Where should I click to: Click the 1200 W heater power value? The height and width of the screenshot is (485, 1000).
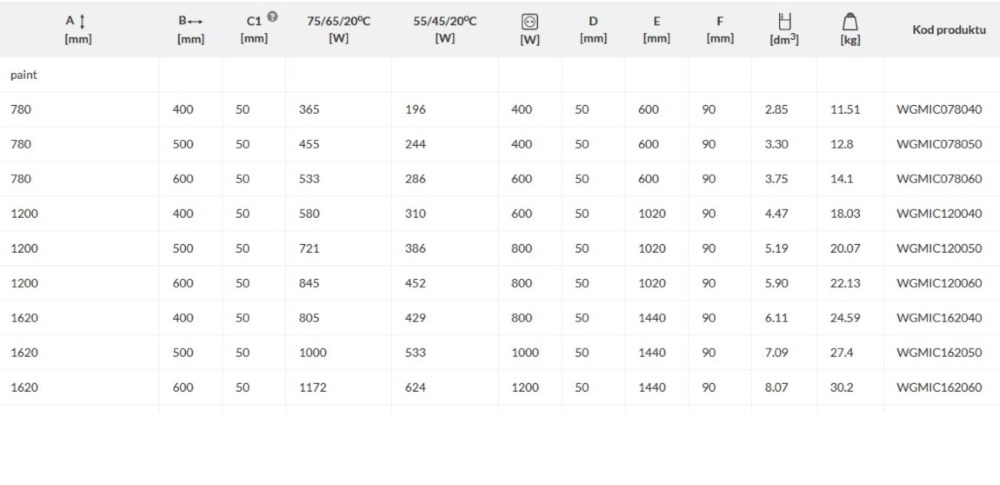(x=525, y=387)
